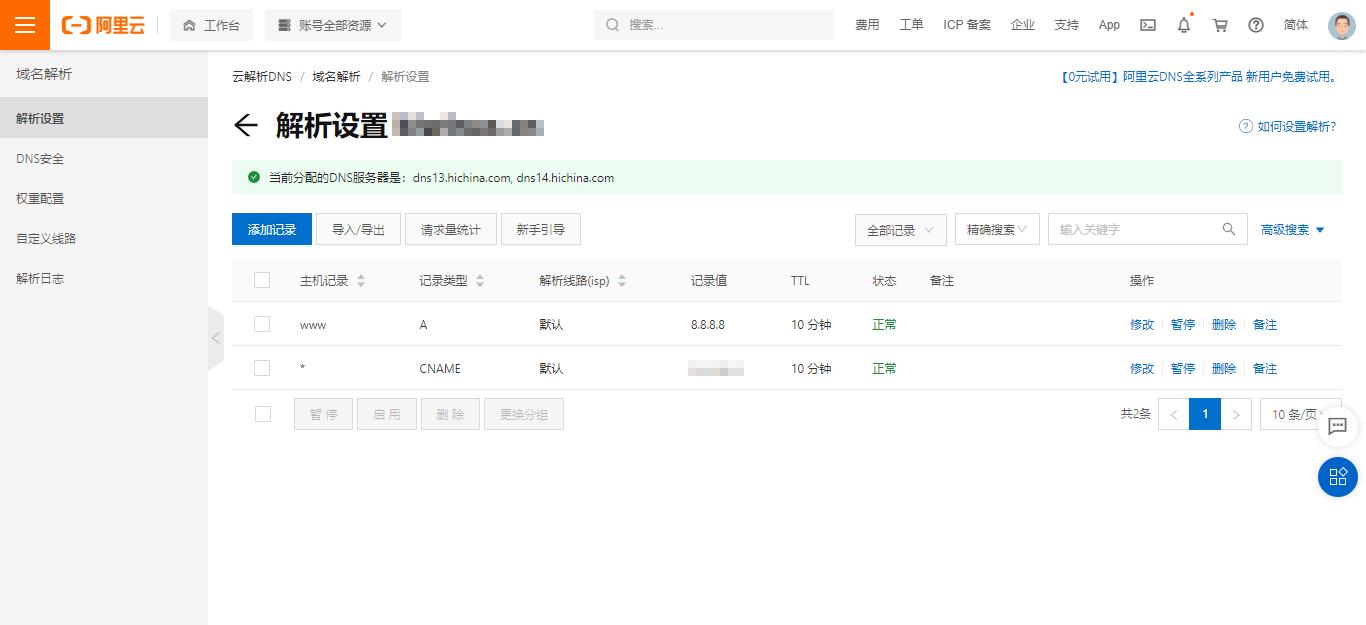Open the Alibaba Cloud notifications bell
Viewport: 1366px width, 625px height.
coord(1183,24)
